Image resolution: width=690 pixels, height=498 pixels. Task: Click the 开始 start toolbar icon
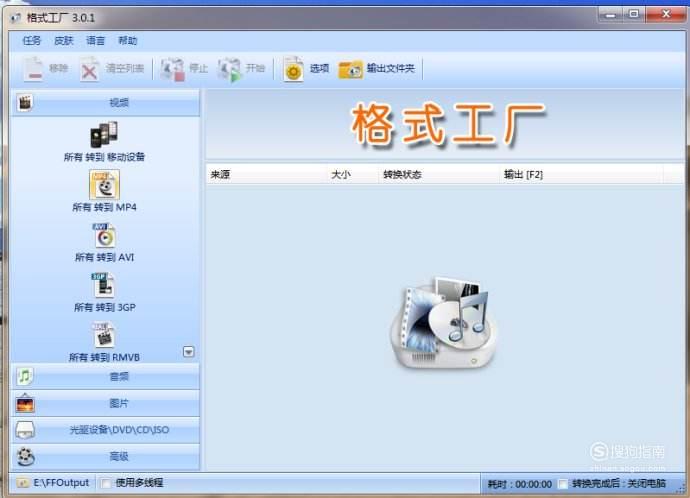(229, 70)
